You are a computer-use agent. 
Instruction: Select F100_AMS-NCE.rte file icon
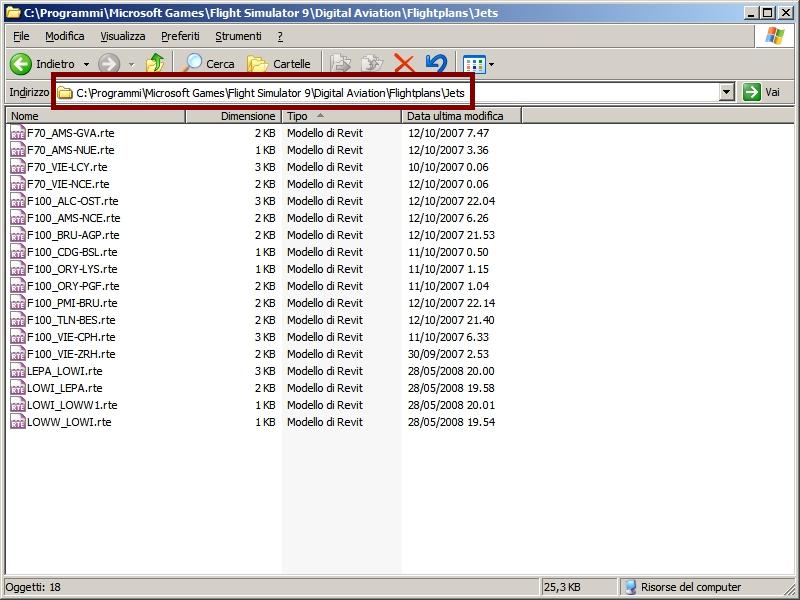point(18,218)
